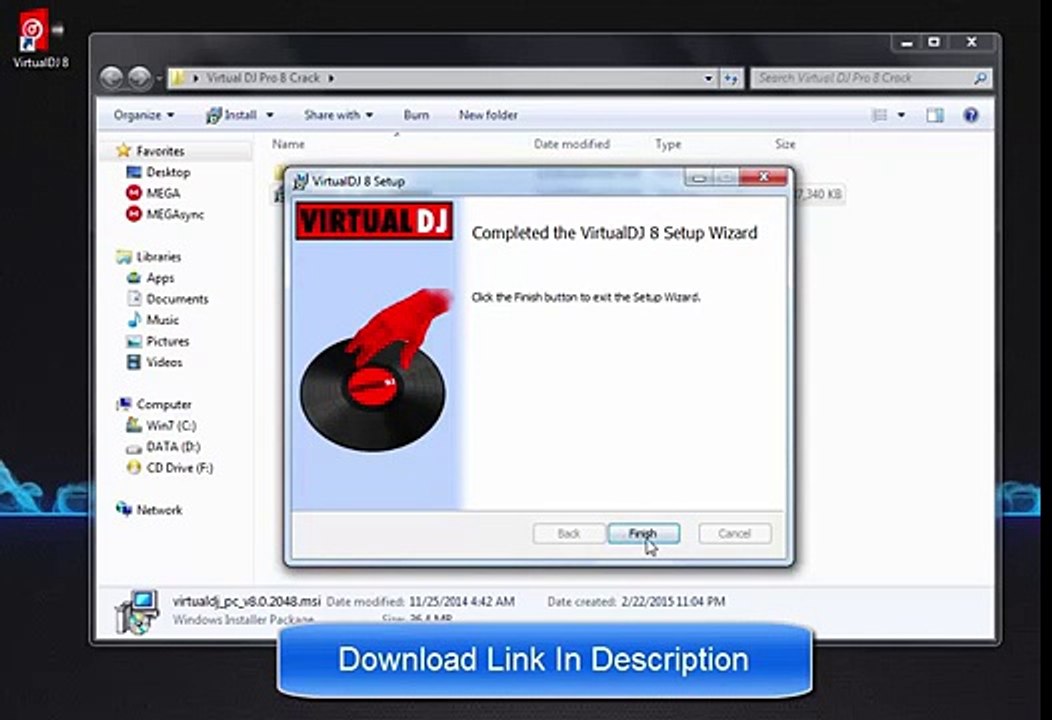Click the change view icon

(879, 115)
